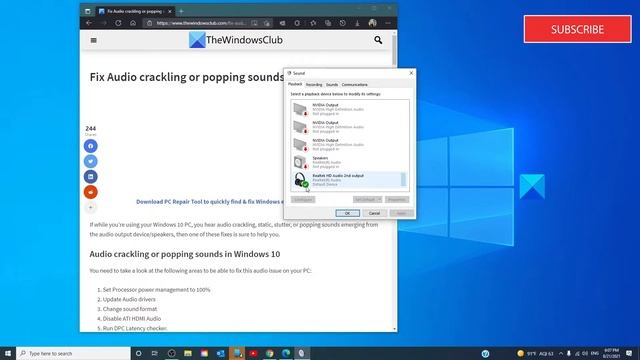Screen dimensions: 640x360
Task: Share the article on Reddit
Action: pos(91,192)
